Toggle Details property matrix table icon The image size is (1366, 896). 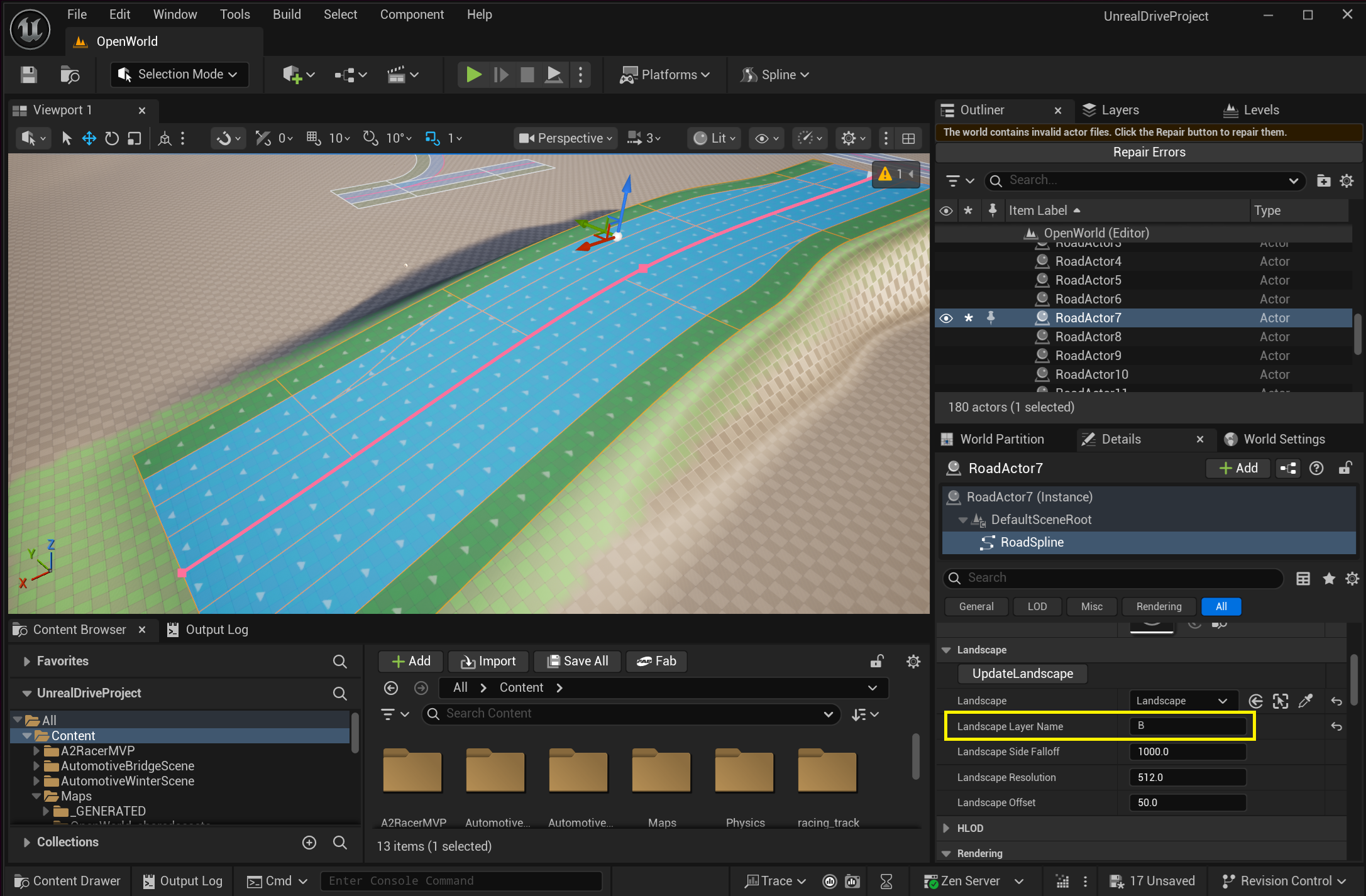pos(1303,579)
